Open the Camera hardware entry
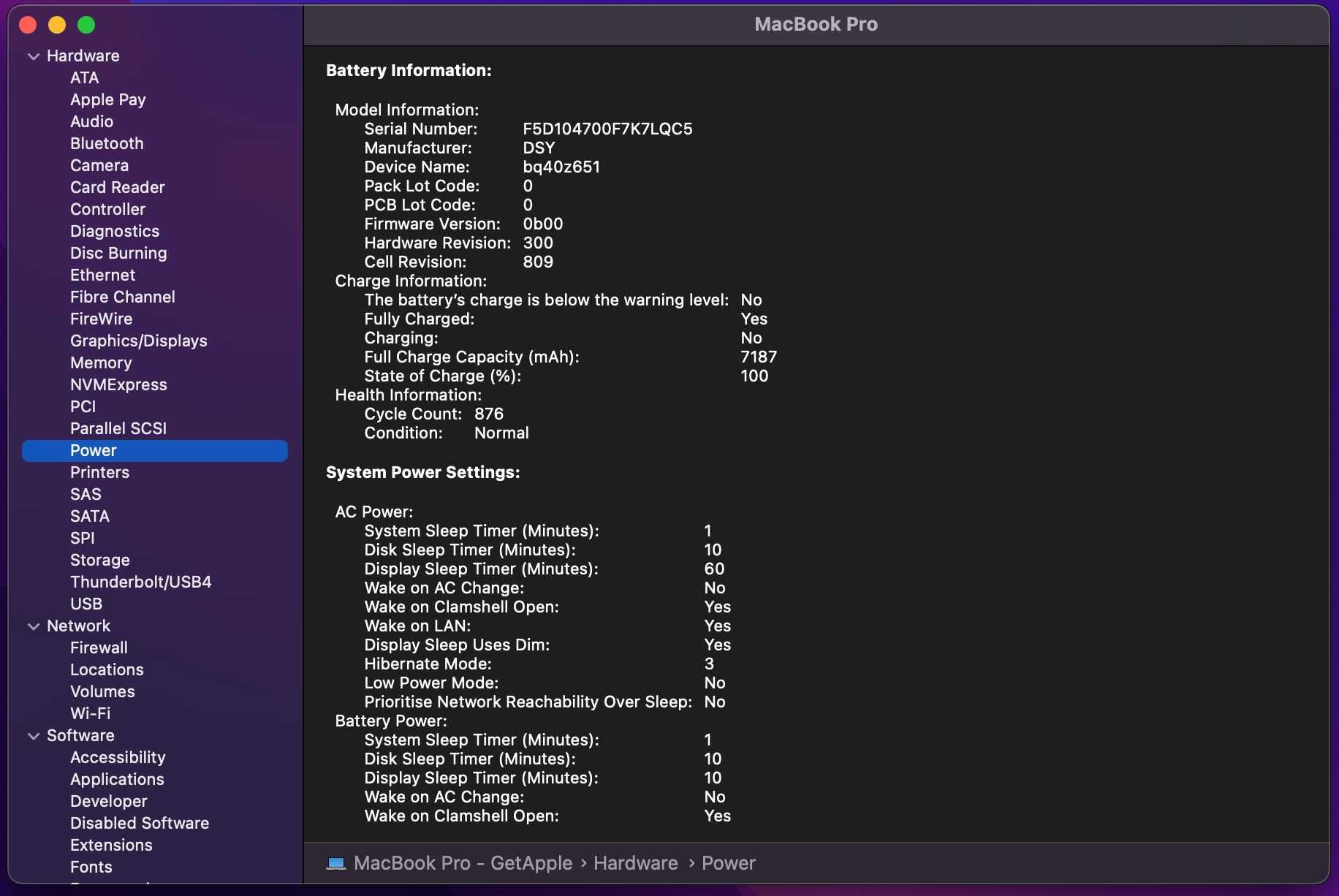This screenshot has width=1339, height=896. tap(99, 165)
